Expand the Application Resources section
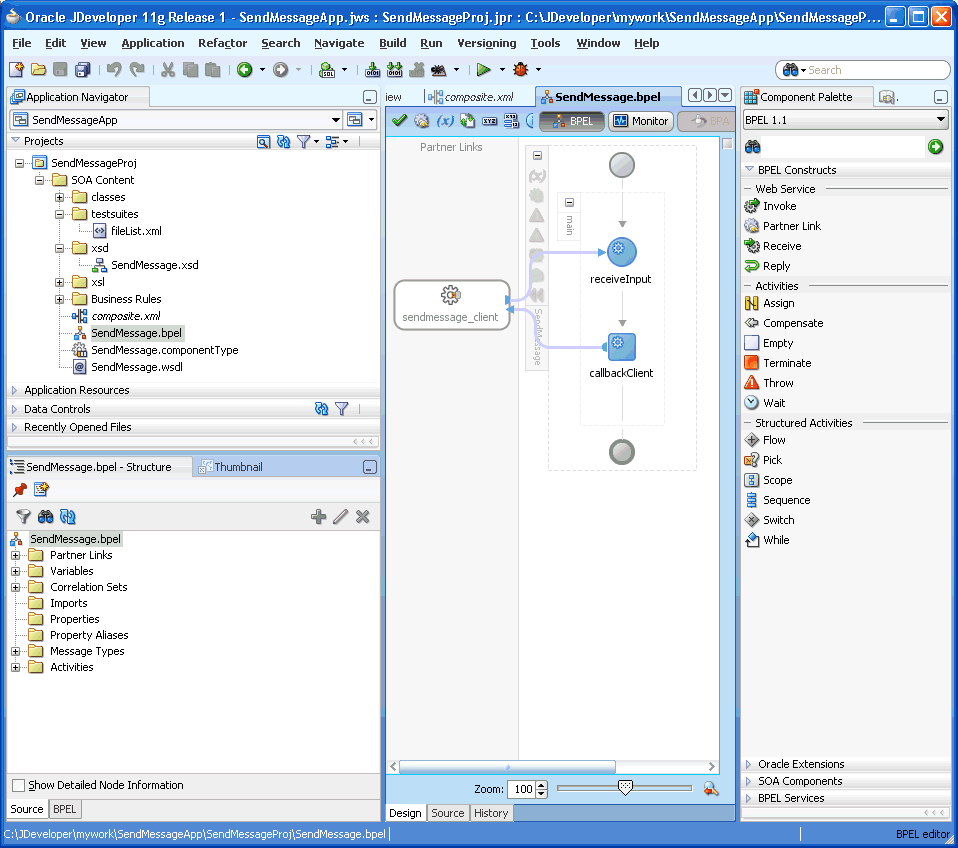The width and height of the screenshot is (958, 848). [x=15, y=390]
